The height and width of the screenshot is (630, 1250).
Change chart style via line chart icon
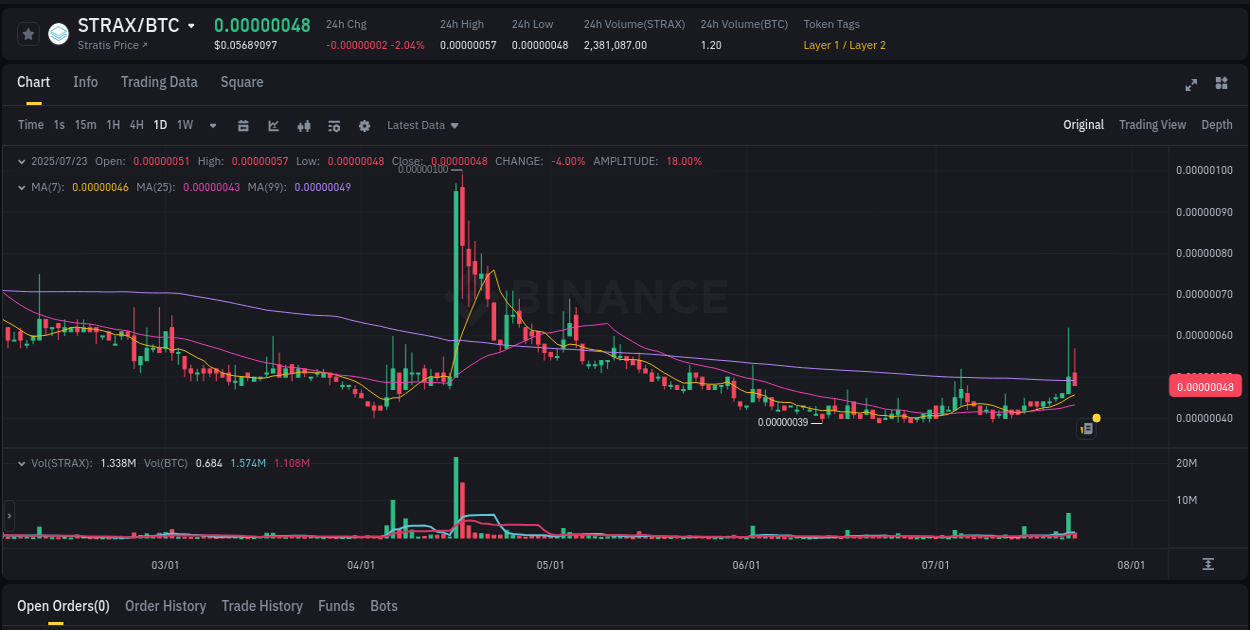click(273, 125)
